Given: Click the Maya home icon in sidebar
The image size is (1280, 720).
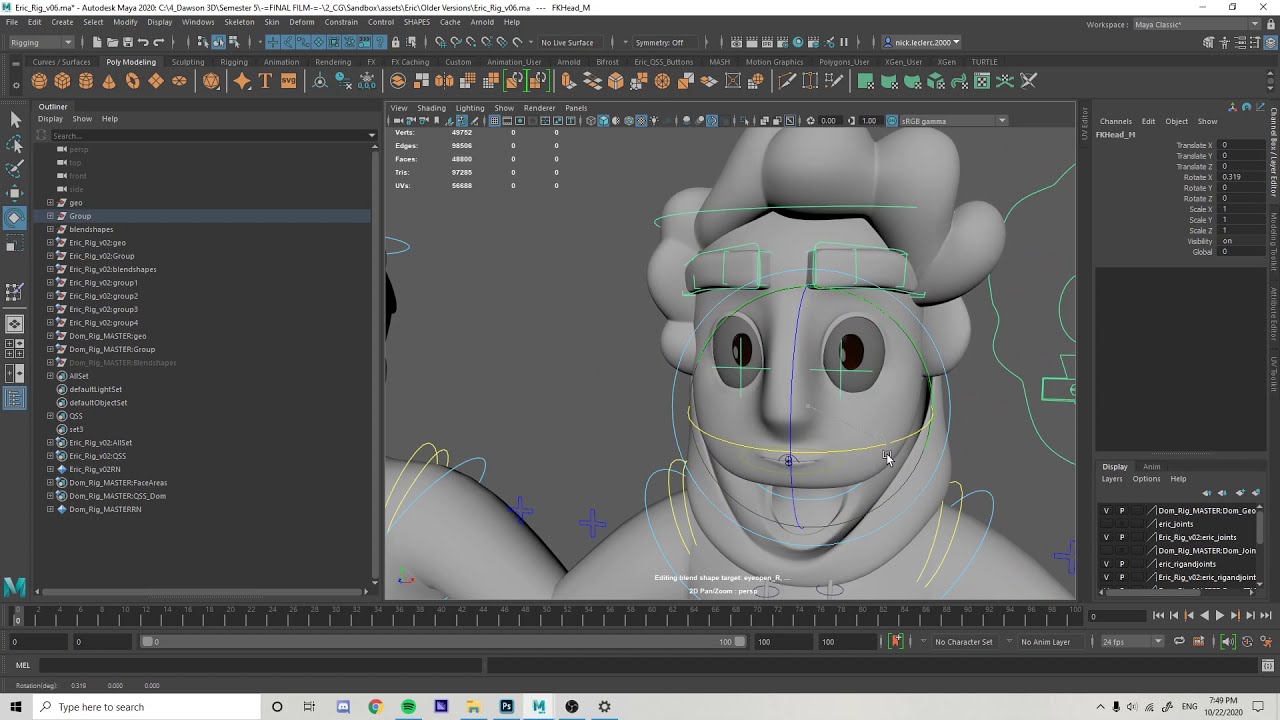Looking at the screenshot, I should (x=14, y=587).
